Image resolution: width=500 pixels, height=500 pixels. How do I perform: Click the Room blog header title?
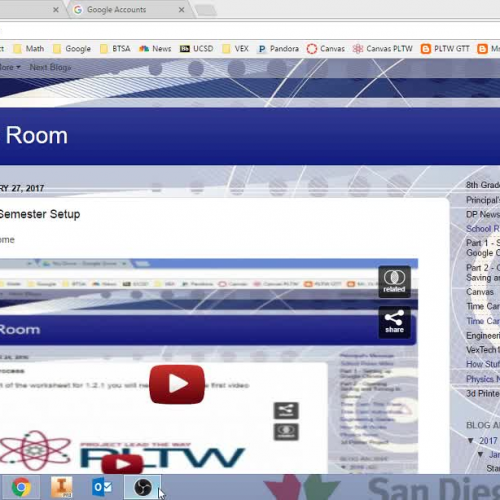[x=36, y=136]
